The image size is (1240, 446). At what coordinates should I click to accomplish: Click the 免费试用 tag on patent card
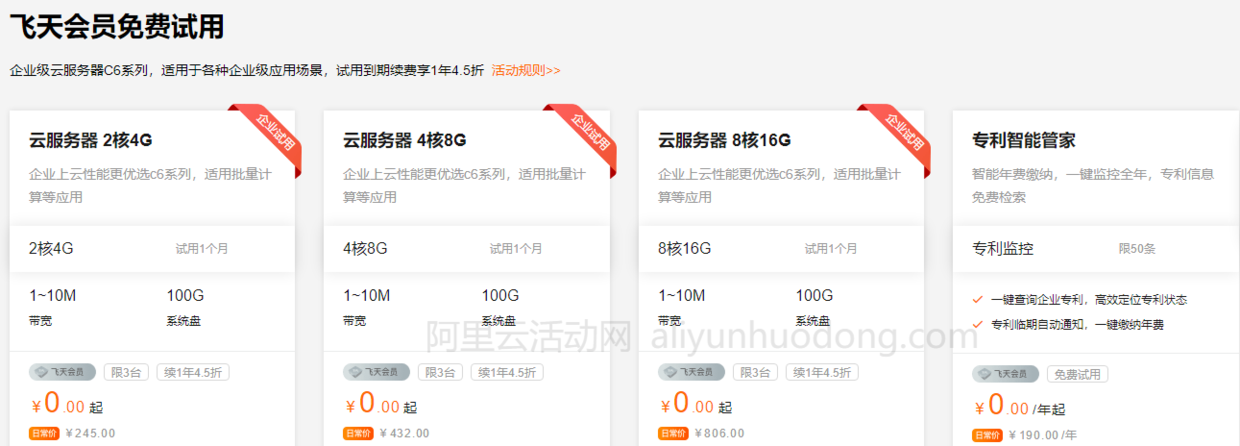click(x=1078, y=374)
